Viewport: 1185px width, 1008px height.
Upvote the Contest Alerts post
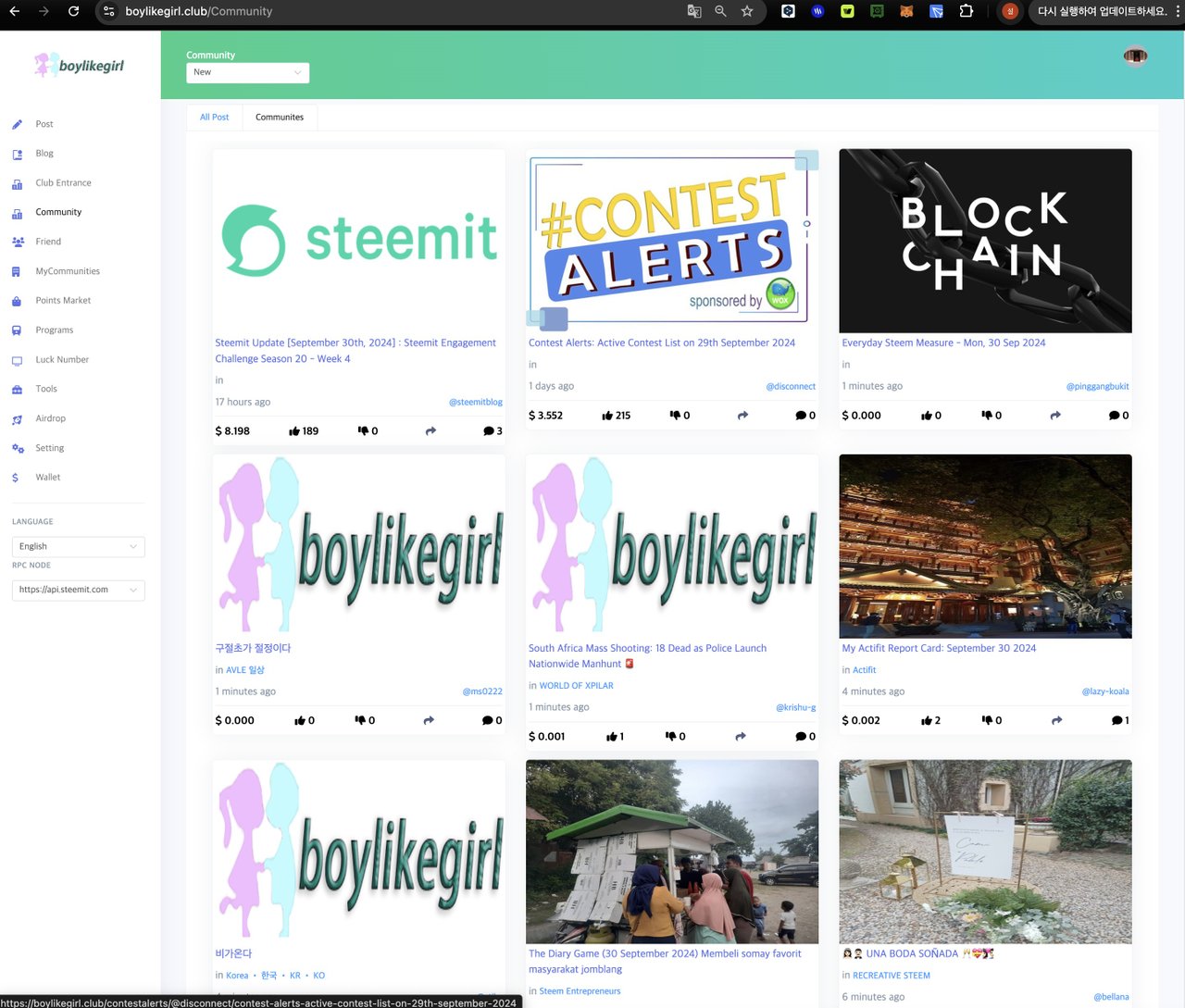(x=607, y=416)
